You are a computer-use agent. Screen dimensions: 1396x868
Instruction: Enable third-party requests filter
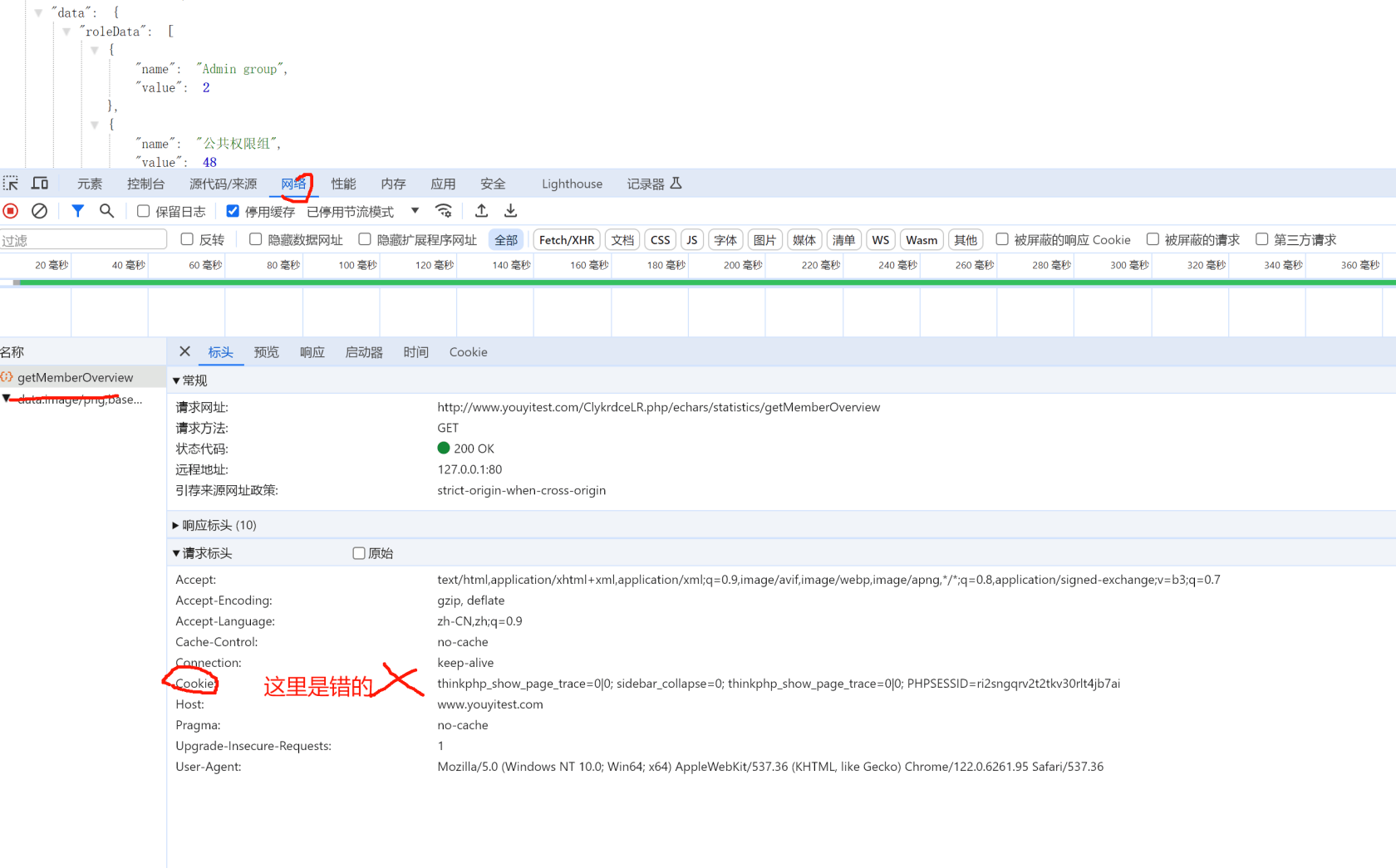1261,239
